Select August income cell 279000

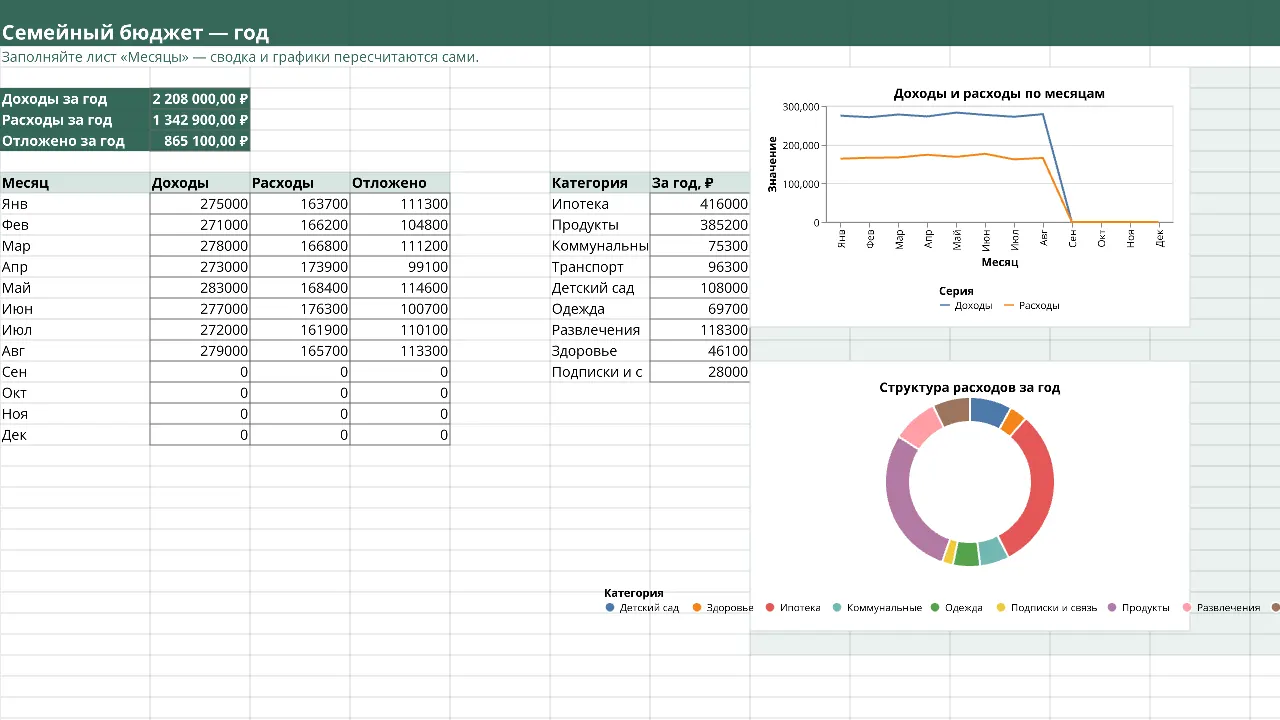point(200,351)
